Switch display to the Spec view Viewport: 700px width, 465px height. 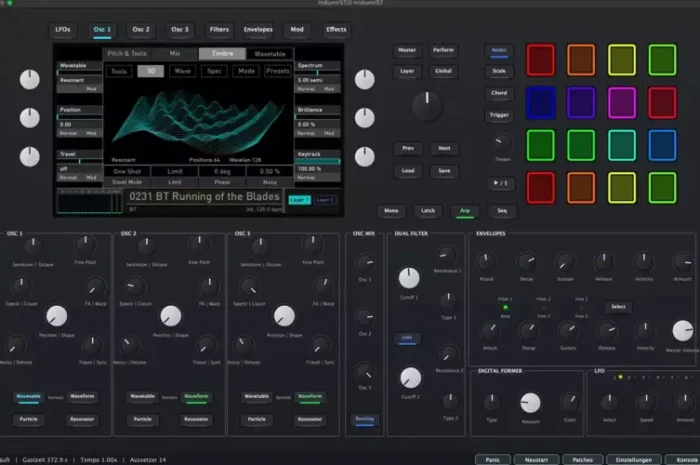pyautogui.click(x=214, y=71)
